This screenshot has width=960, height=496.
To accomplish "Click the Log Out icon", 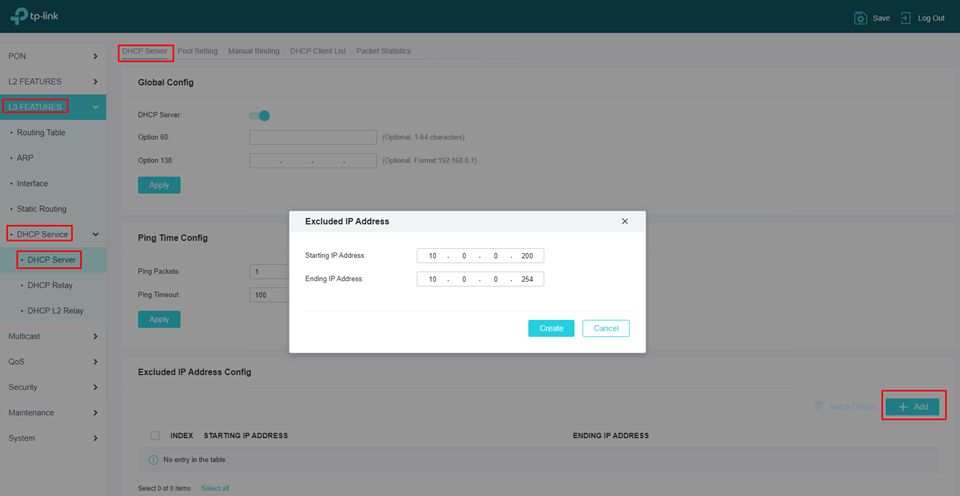I will (x=905, y=18).
